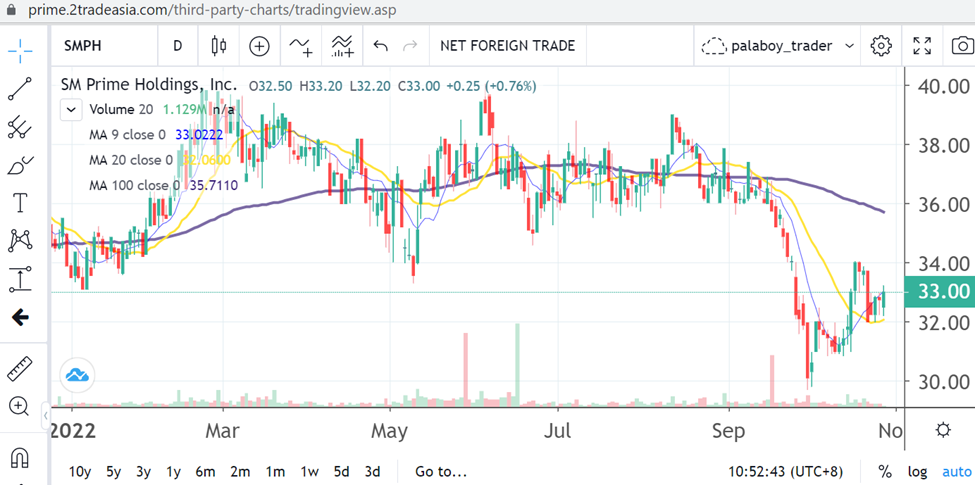Open the palaboy_trader layout dropdown
Viewport: 975px width, 485px height.
tap(777, 45)
